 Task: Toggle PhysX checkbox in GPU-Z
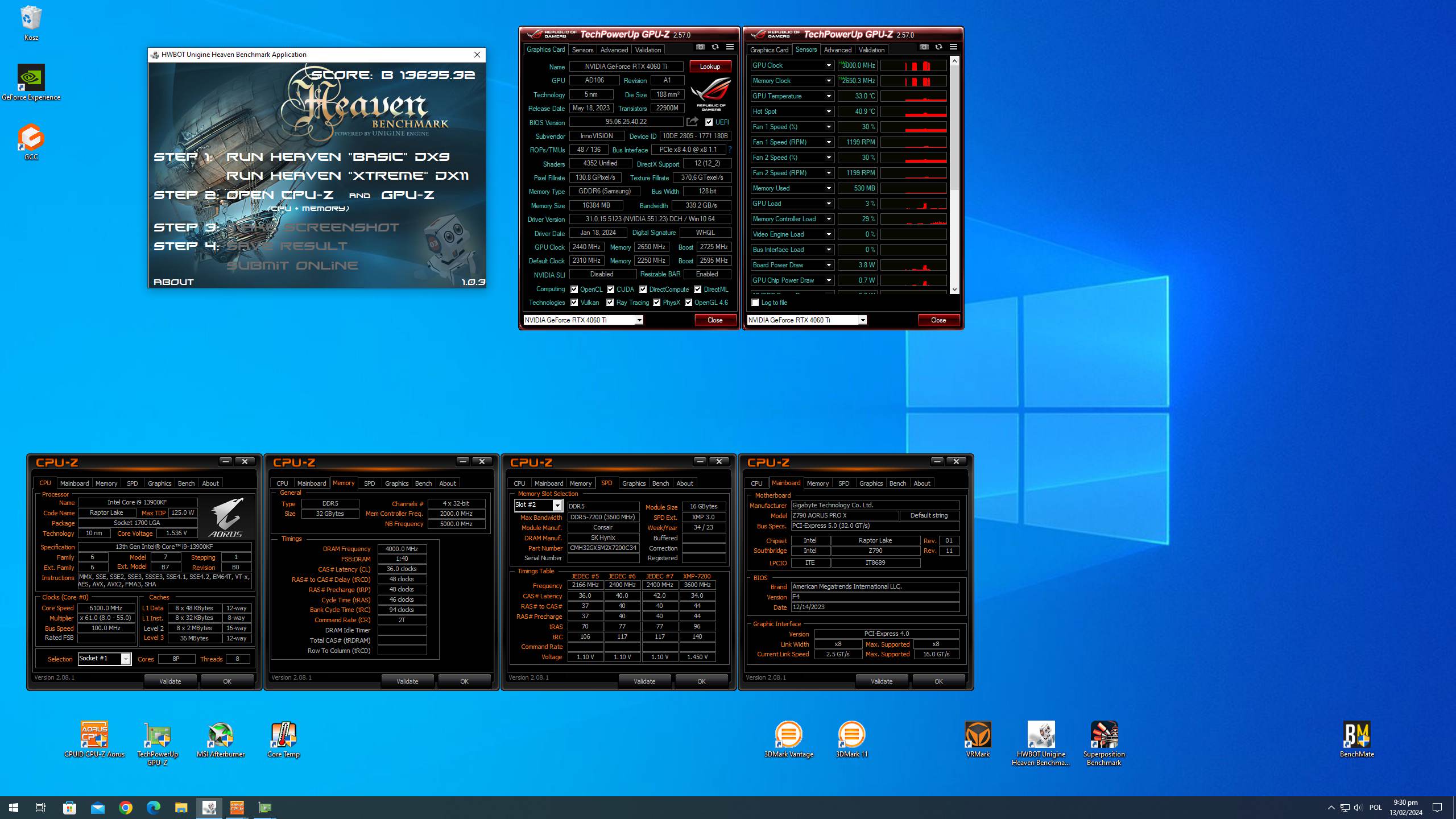tap(656, 303)
